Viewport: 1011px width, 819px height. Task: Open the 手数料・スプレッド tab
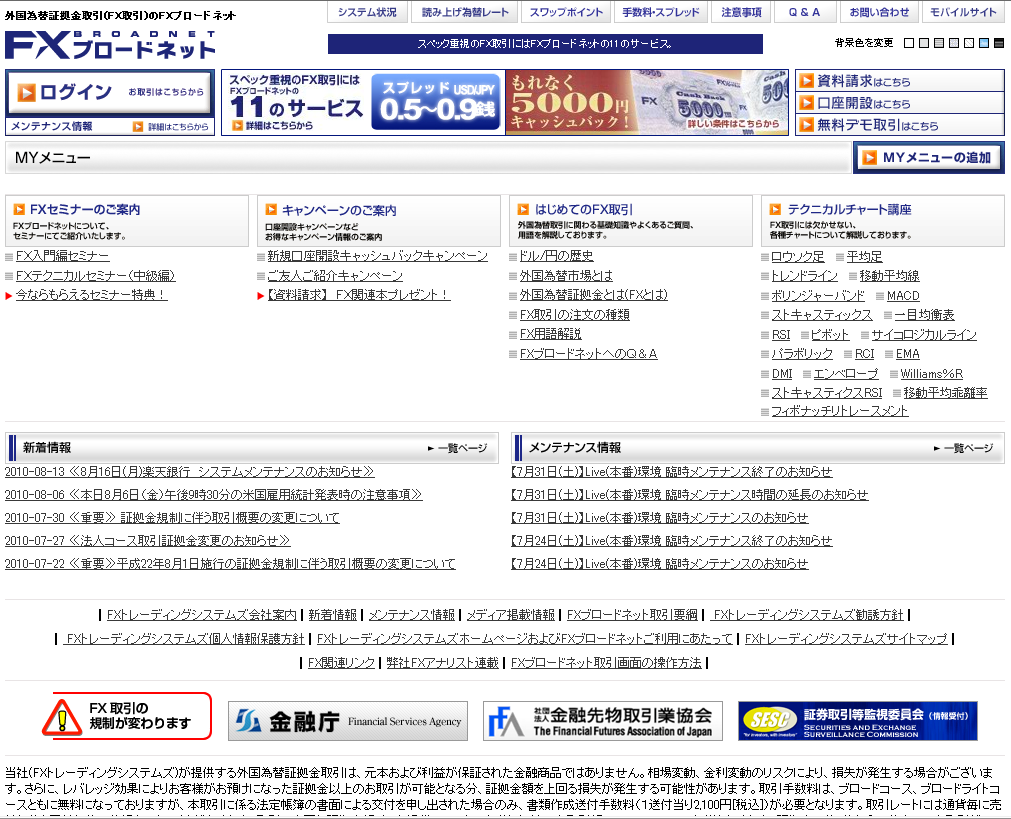[x=661, y=12]
